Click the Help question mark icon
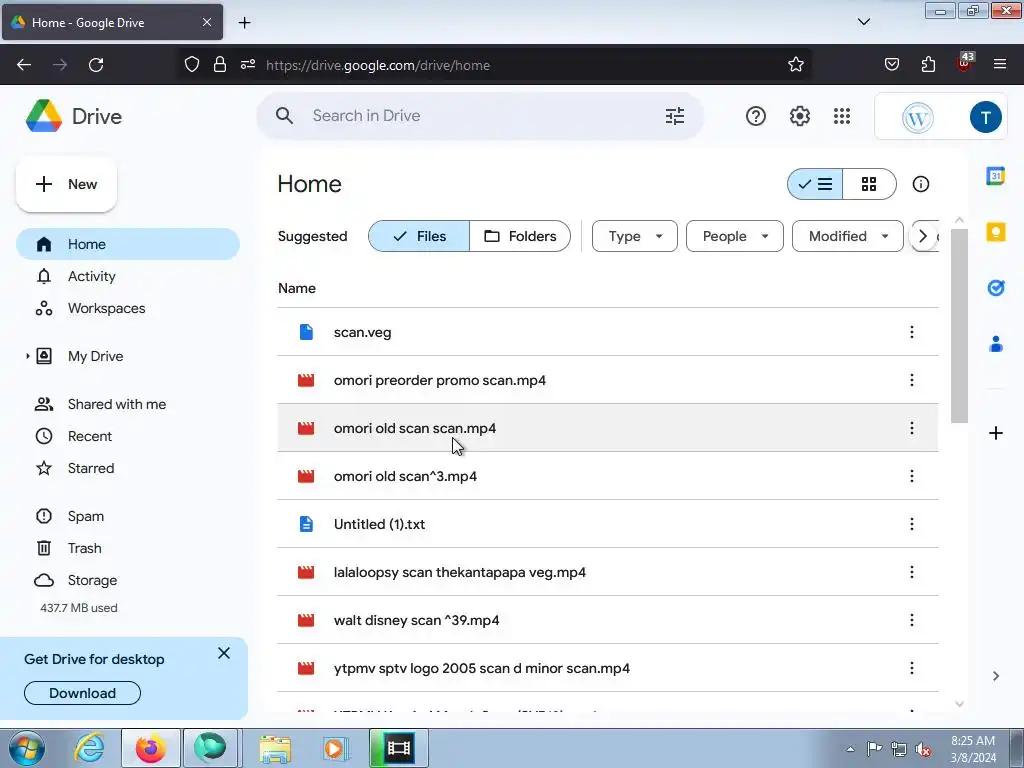This screenshot has width=1024, height=768. point(756,116)
